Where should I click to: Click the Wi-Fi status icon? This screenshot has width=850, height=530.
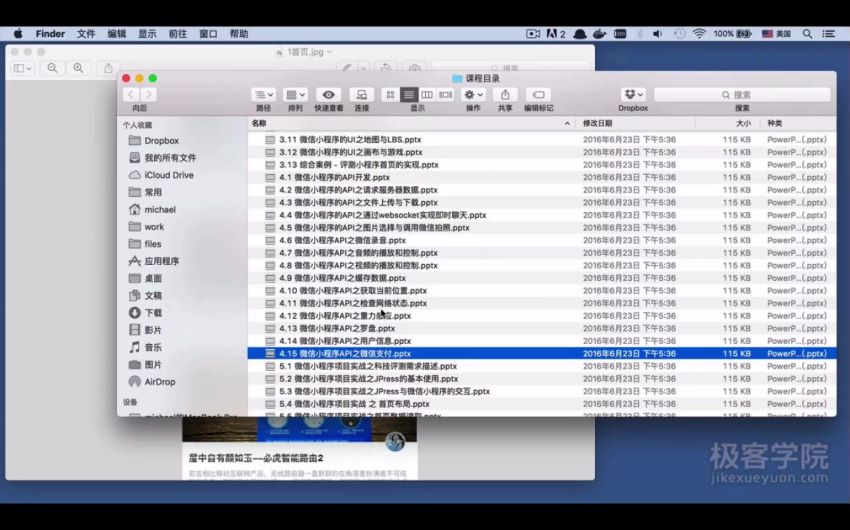(x=699, y=34)
